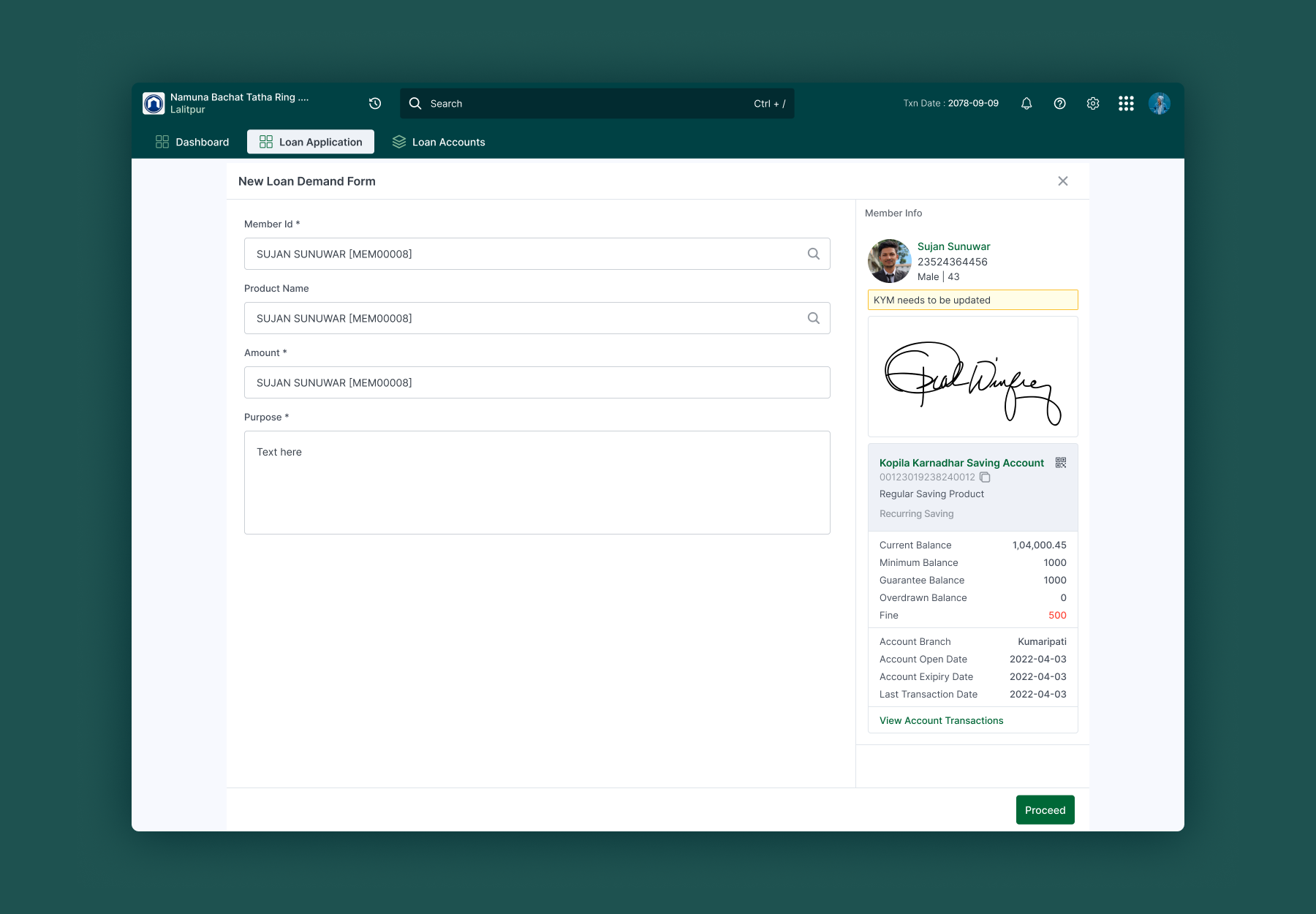Image resolution: width=1316 pixels, height=914 pixels.
Task: Click the Last Transaction Date label
Action: point(929,694)
